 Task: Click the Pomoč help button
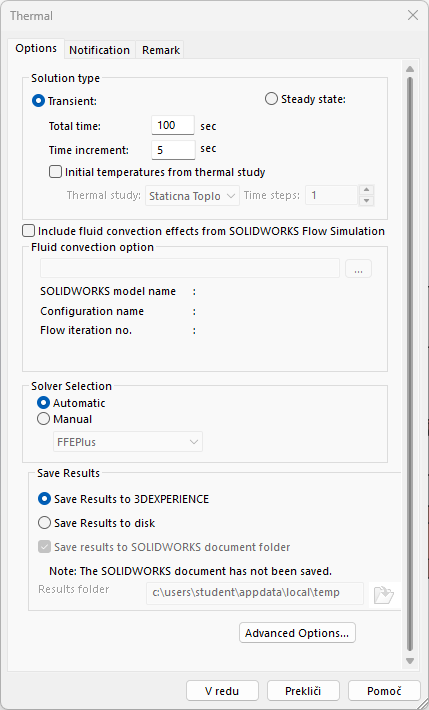point(384,691)
